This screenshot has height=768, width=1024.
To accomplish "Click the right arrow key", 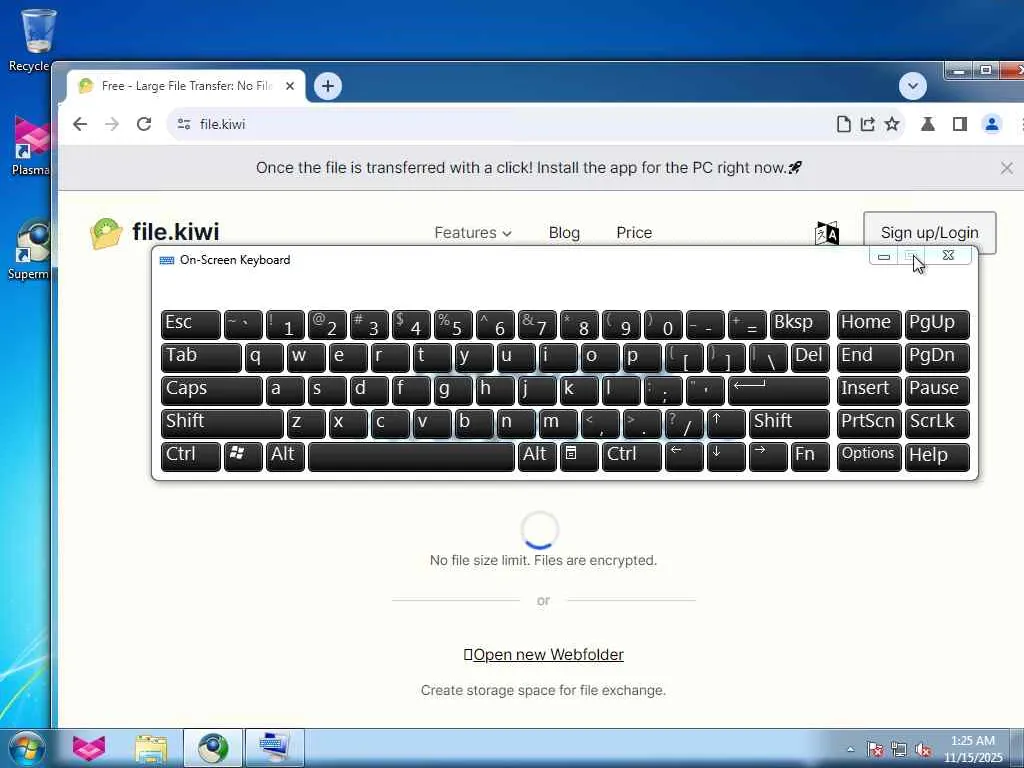I will click(x=767, y=456).
